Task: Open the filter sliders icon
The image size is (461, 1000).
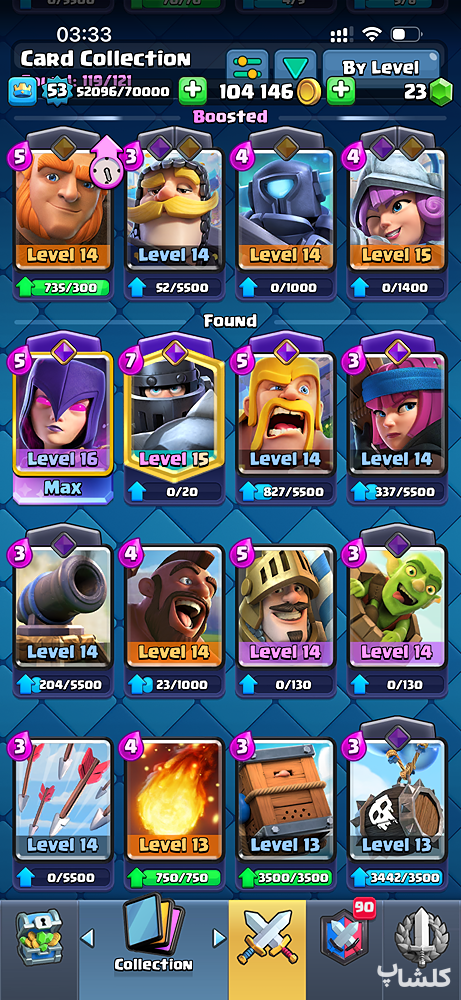Action: [x=247, y=66]
